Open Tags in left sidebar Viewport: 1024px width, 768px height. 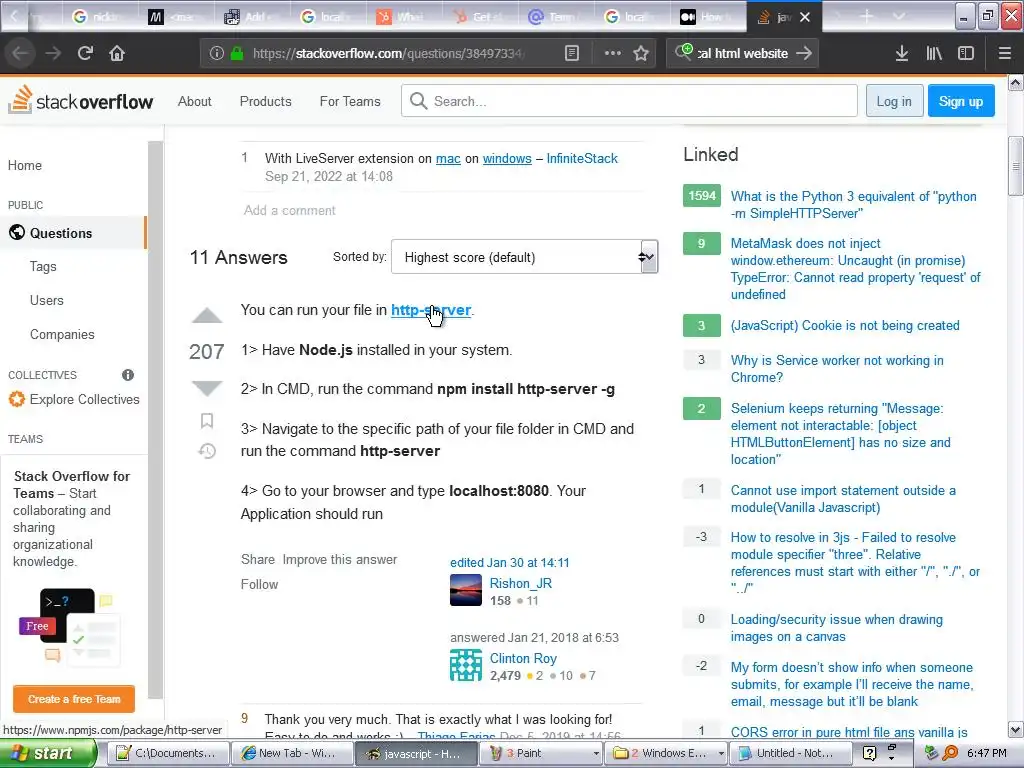43,266
